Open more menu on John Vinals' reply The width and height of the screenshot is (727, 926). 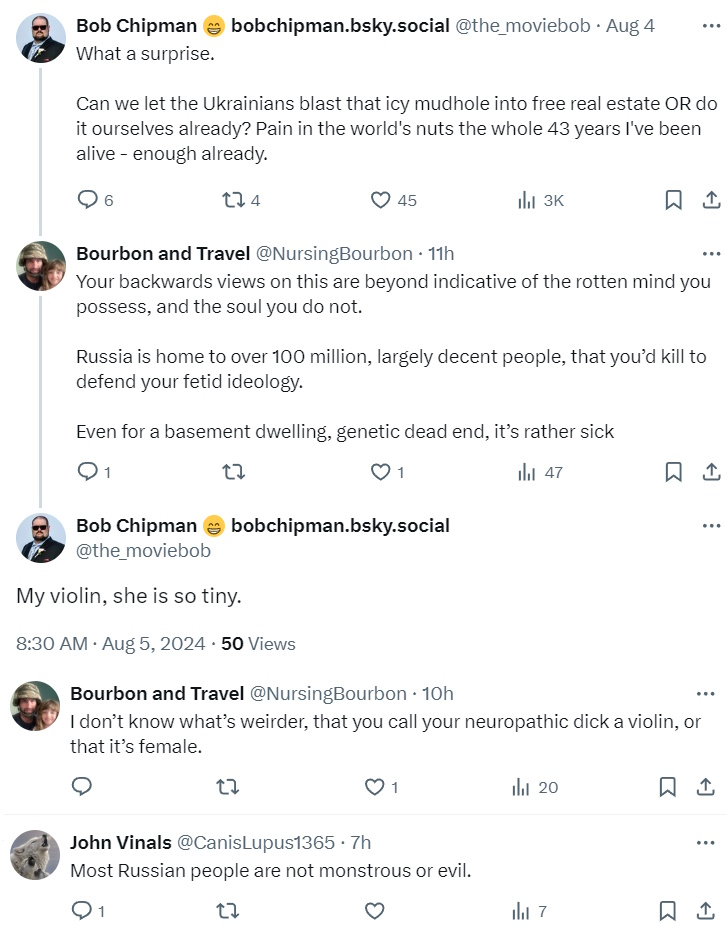point(705,843)
